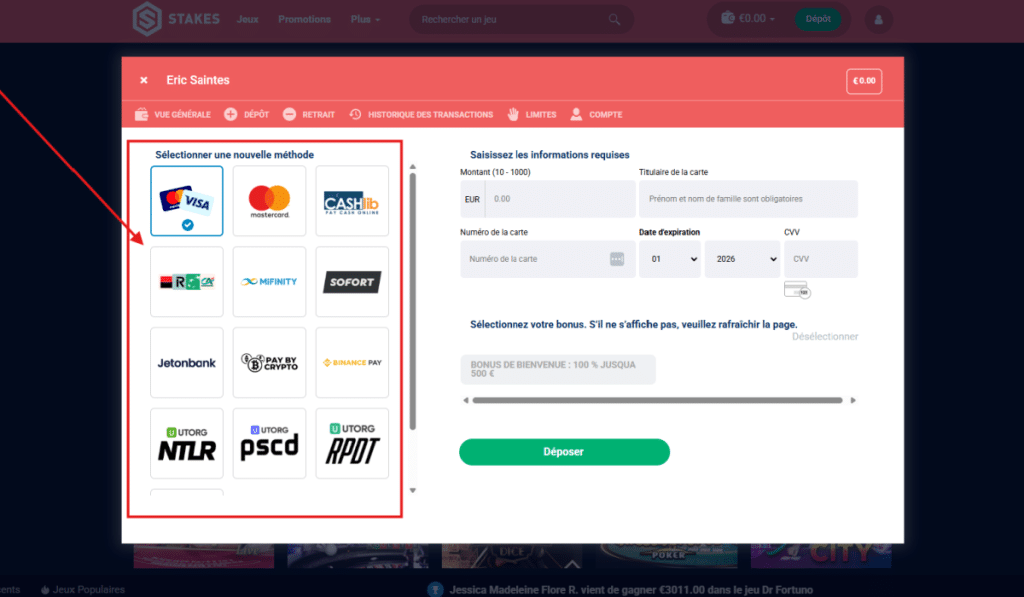Open the Retrait tab
This screenshot has height=597, width=1024.
click(x=309, y=115)
